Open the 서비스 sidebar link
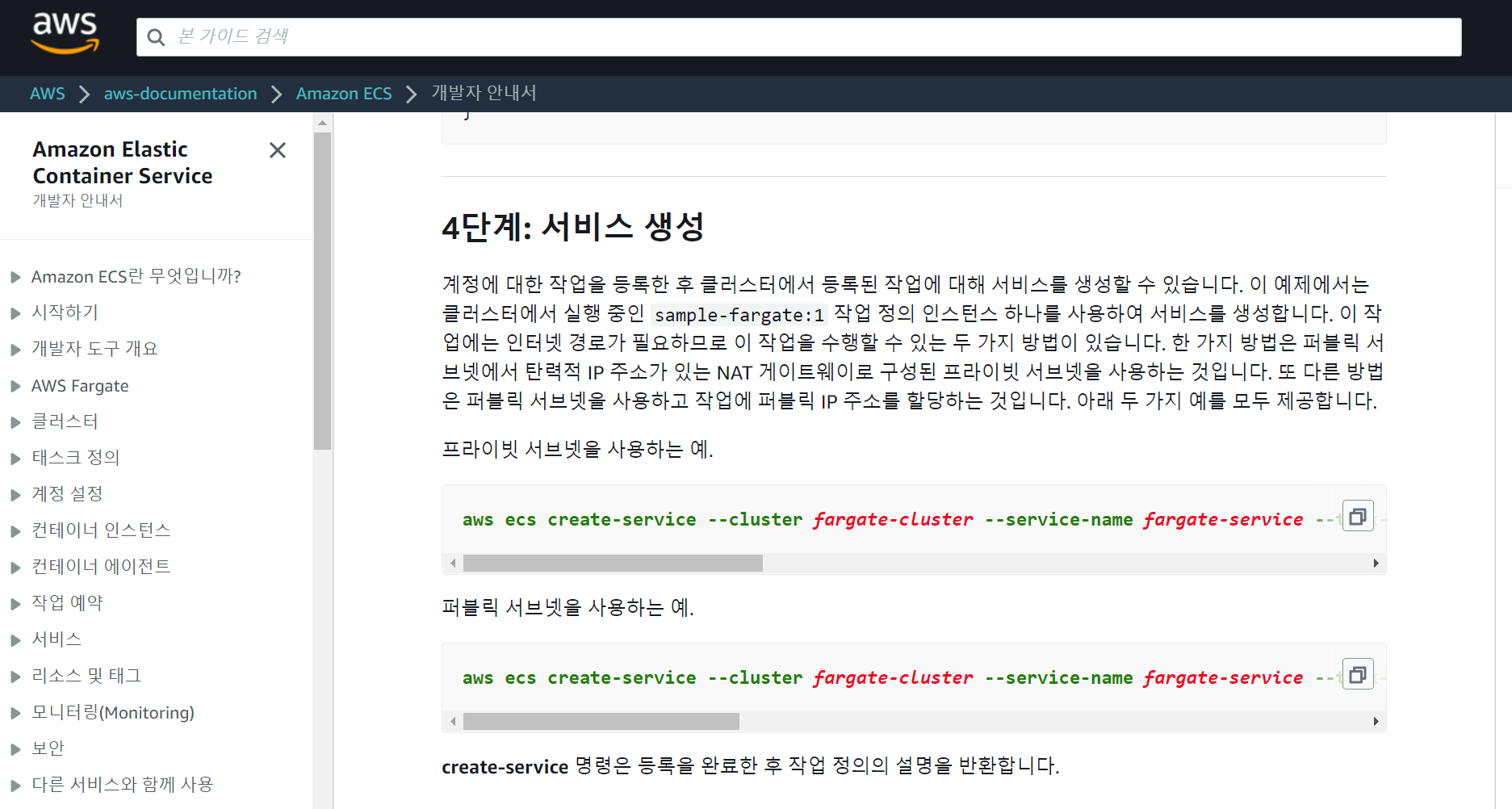Image resolution: width=1512 pixels, height=809 pixels. tap(57, 639)
